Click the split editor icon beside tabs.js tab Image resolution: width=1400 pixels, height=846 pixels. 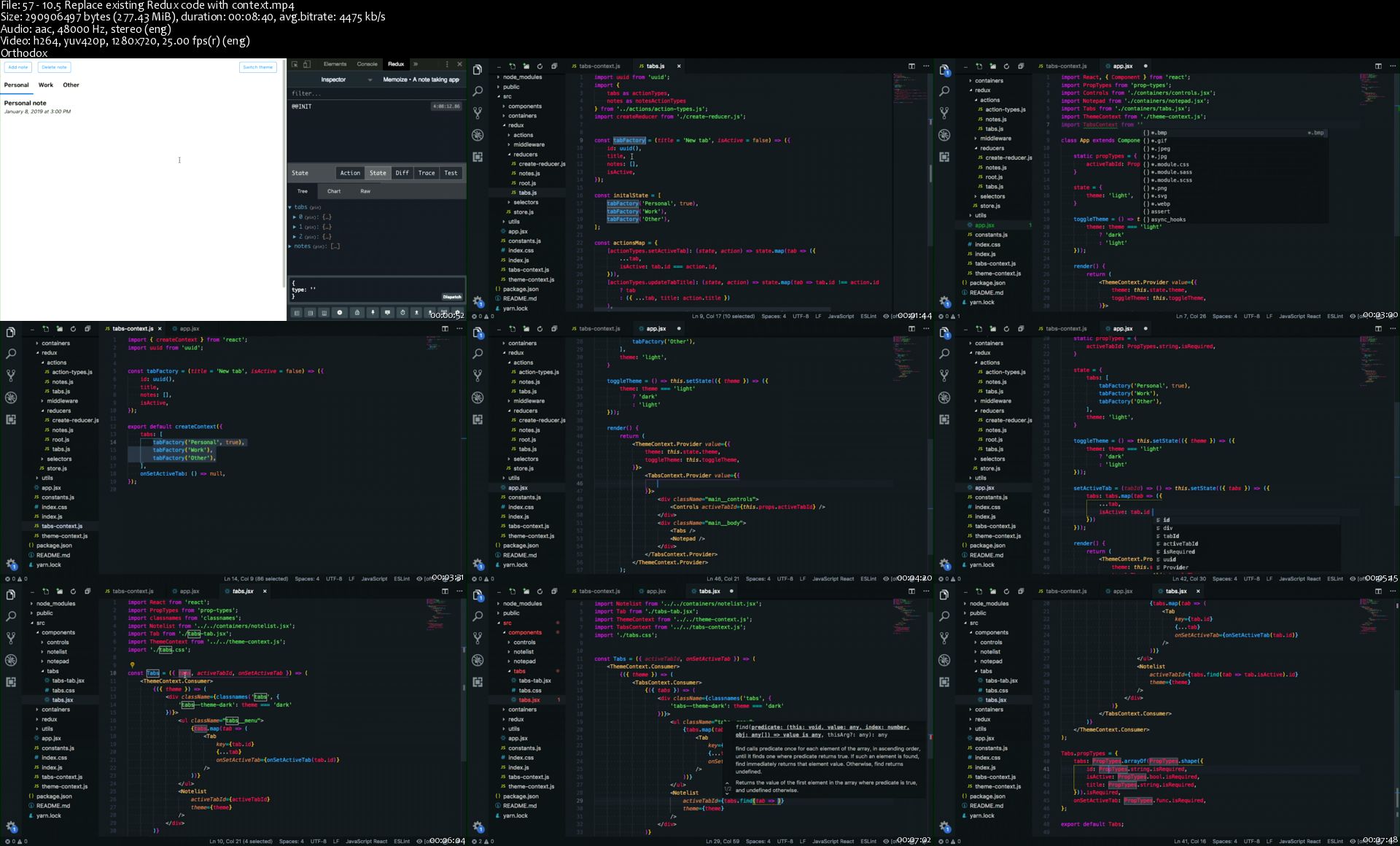(911, 66)
